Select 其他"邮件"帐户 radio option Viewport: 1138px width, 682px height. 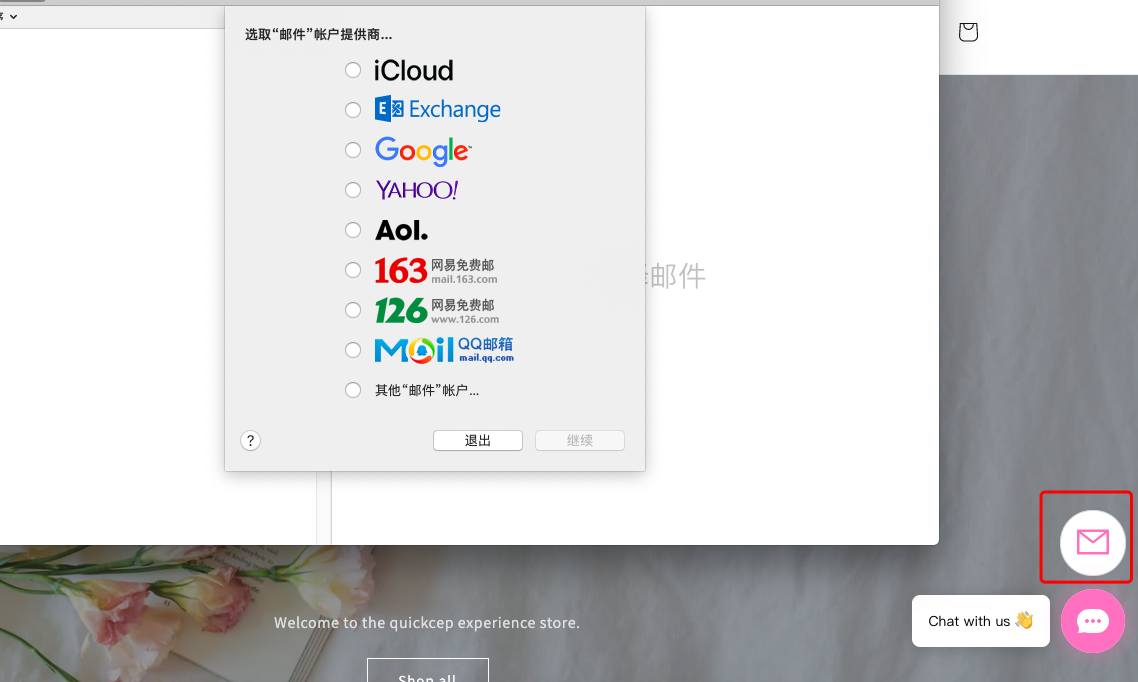click(353, 390)
